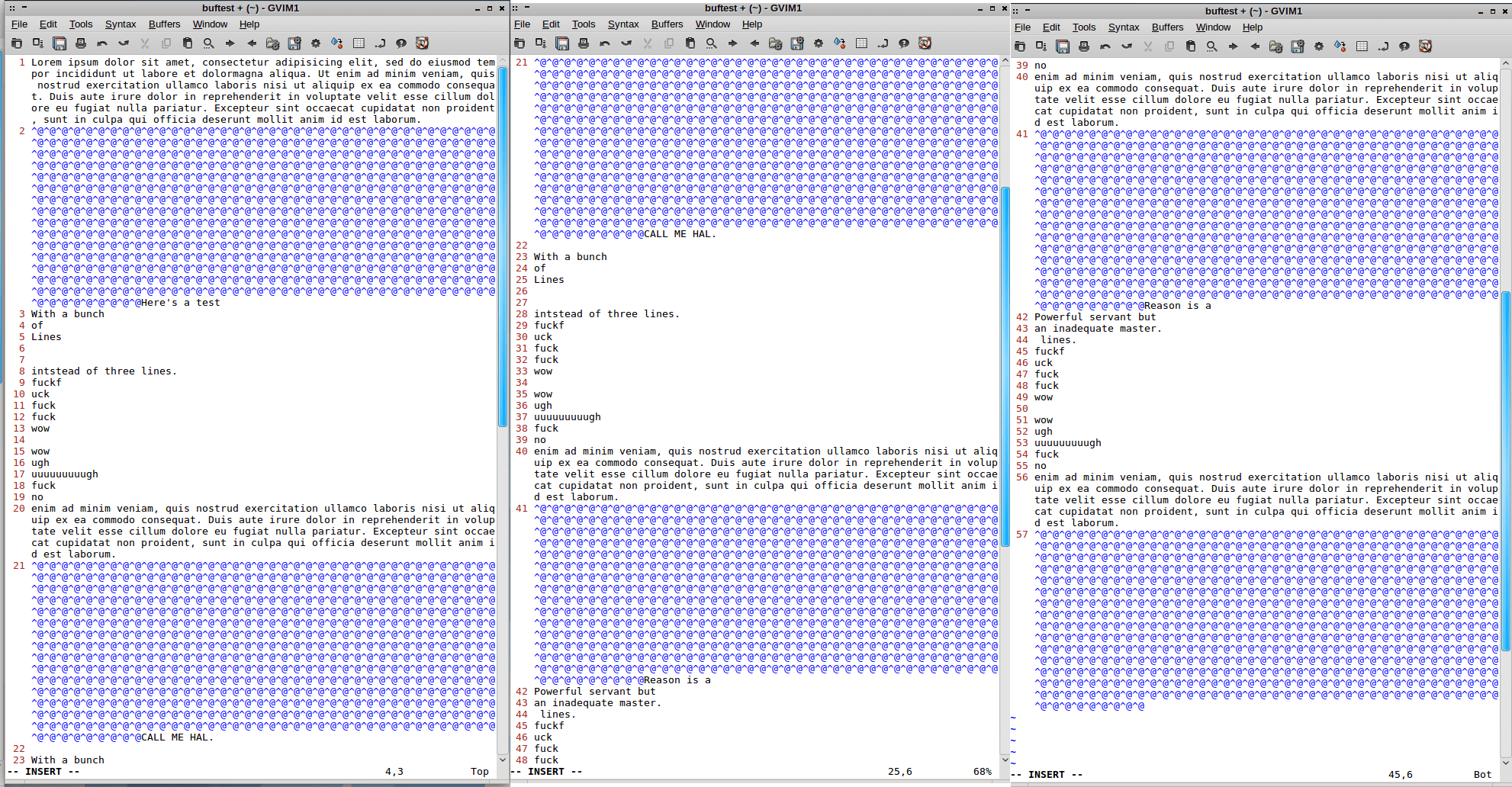Image resolution: width=1512 pixels, height=787 pixels.
Task: Click "CALL ME HAL." text in middle GVIM window
Action: pos(680,234)
